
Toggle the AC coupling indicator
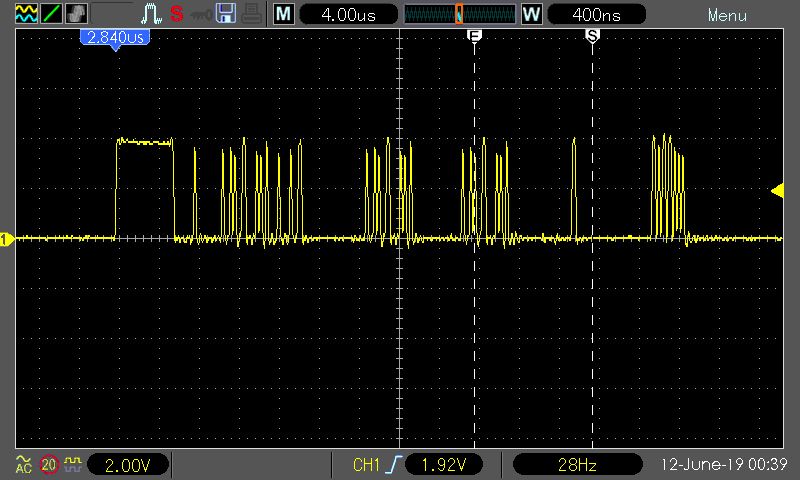24,465
